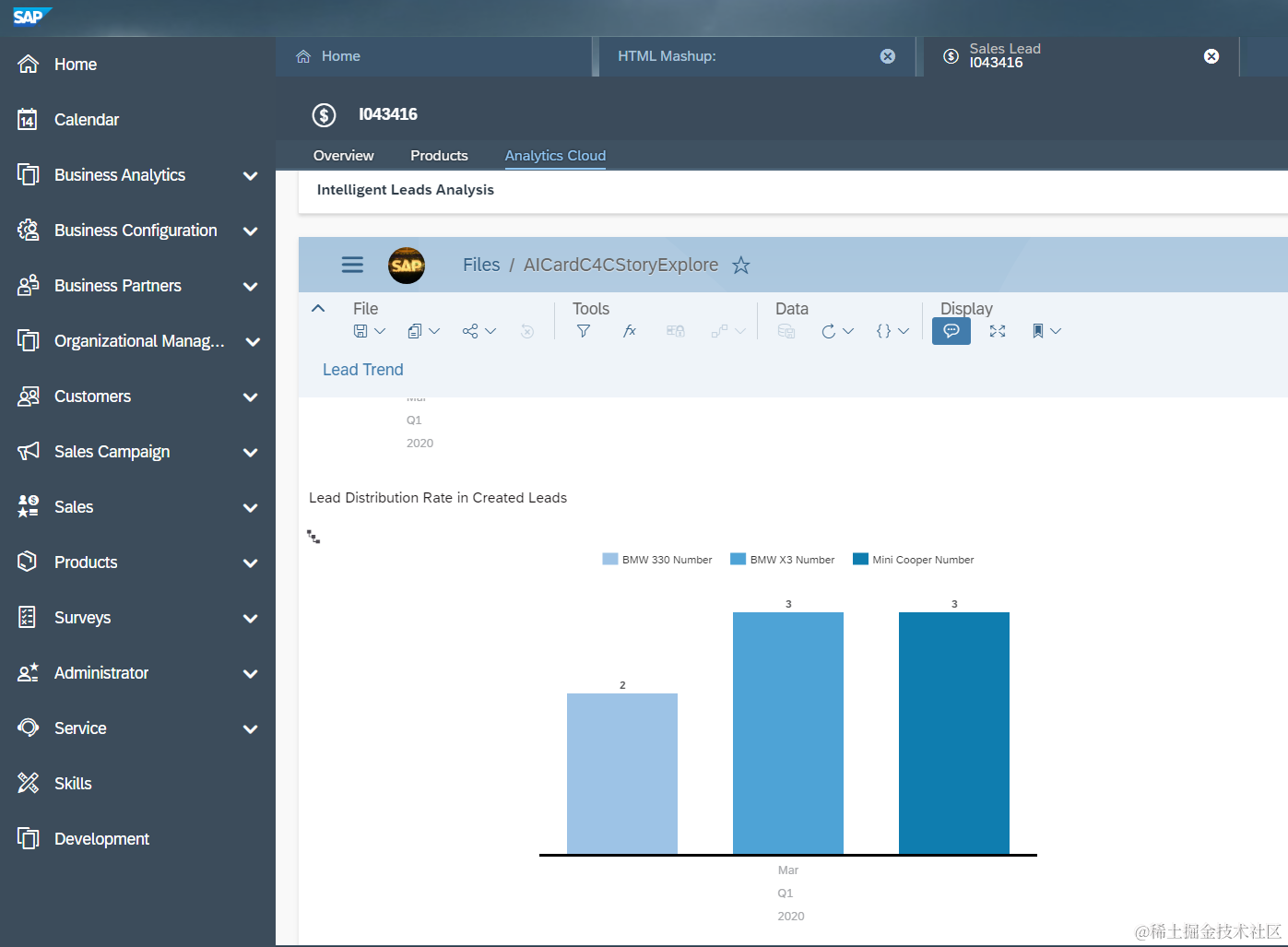Switch to the Products tab under I043416

pyautogui.click(x=439, y=156)
